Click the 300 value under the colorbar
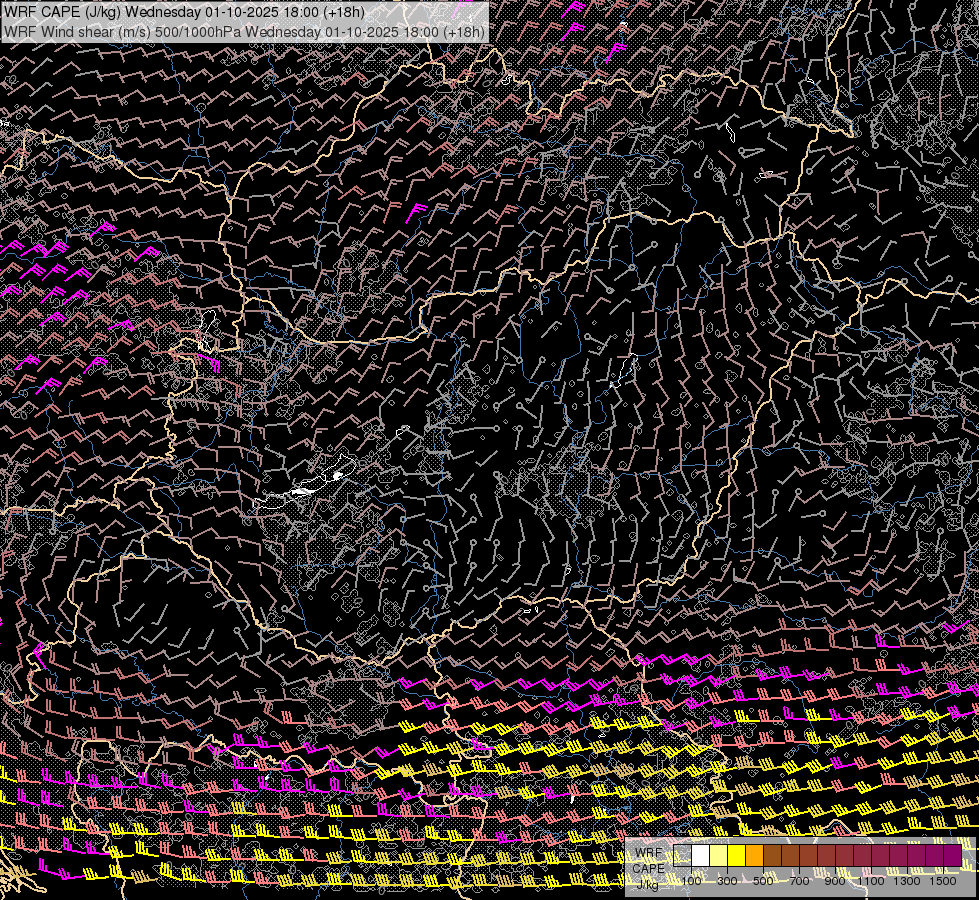Image resolution: width=979 pixels, height=900 pixels. (x=727, y=881)
